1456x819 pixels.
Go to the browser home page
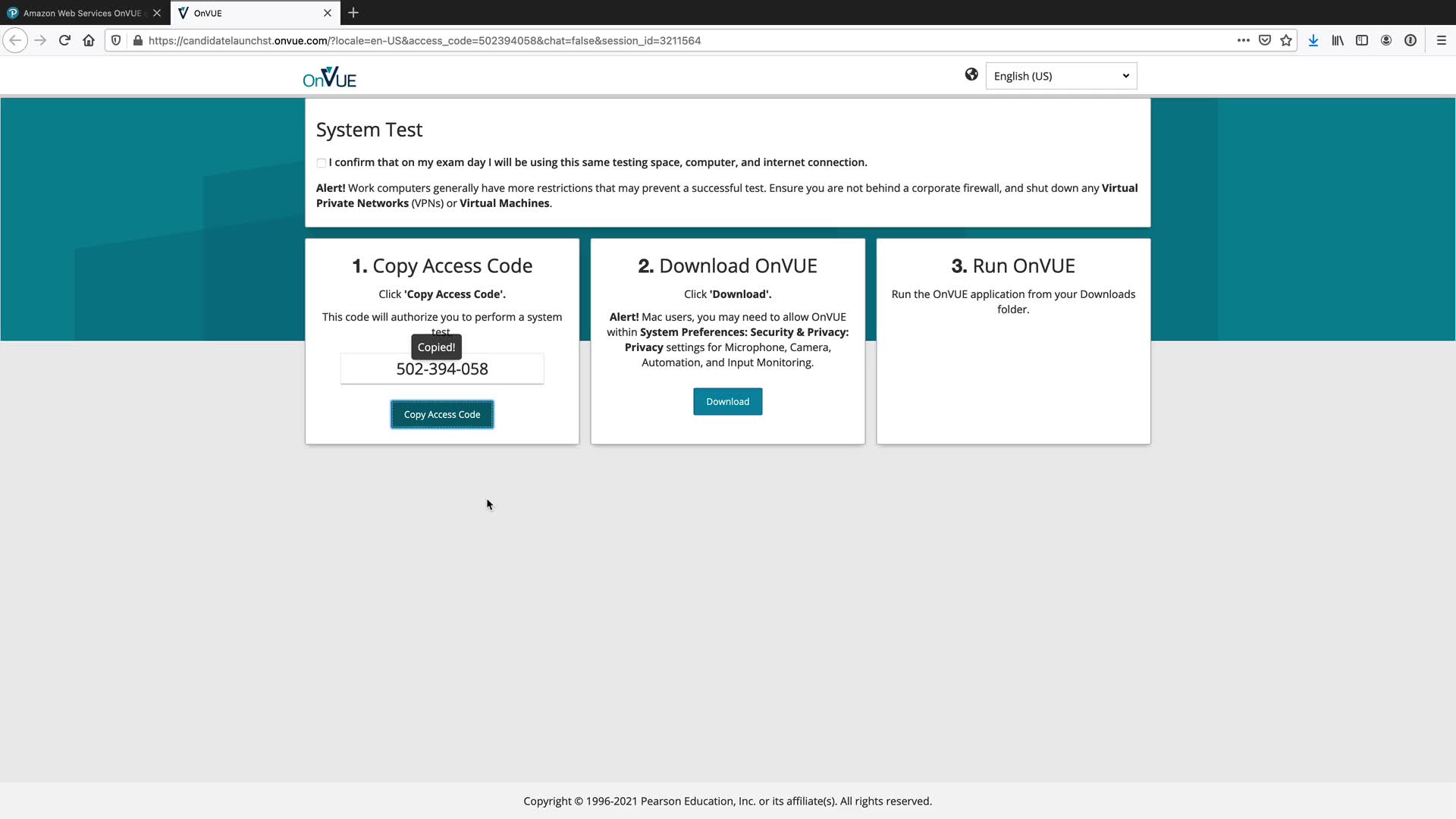click(89, 40)
